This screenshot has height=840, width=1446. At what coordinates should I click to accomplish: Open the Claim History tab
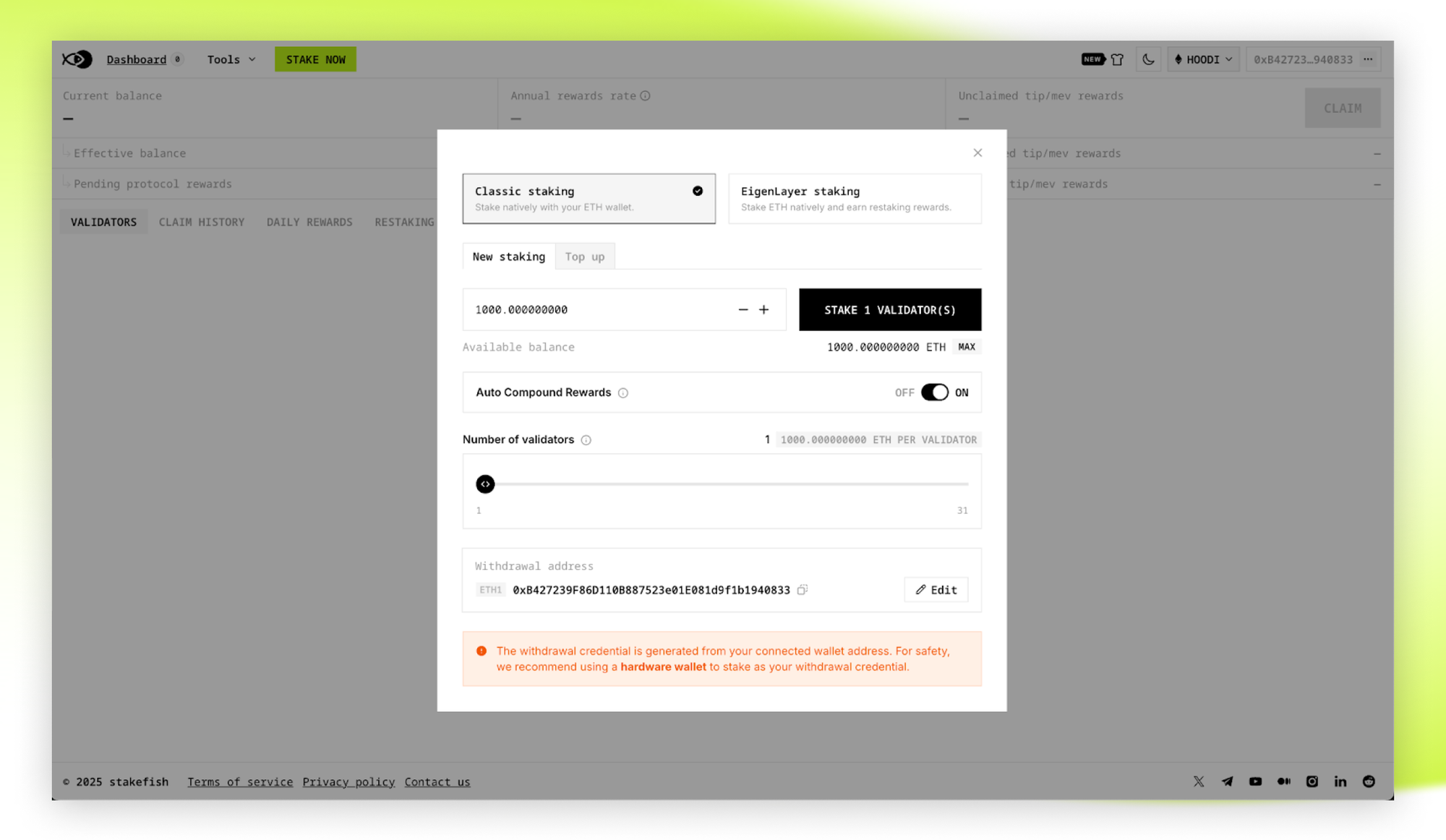[202, 222]
